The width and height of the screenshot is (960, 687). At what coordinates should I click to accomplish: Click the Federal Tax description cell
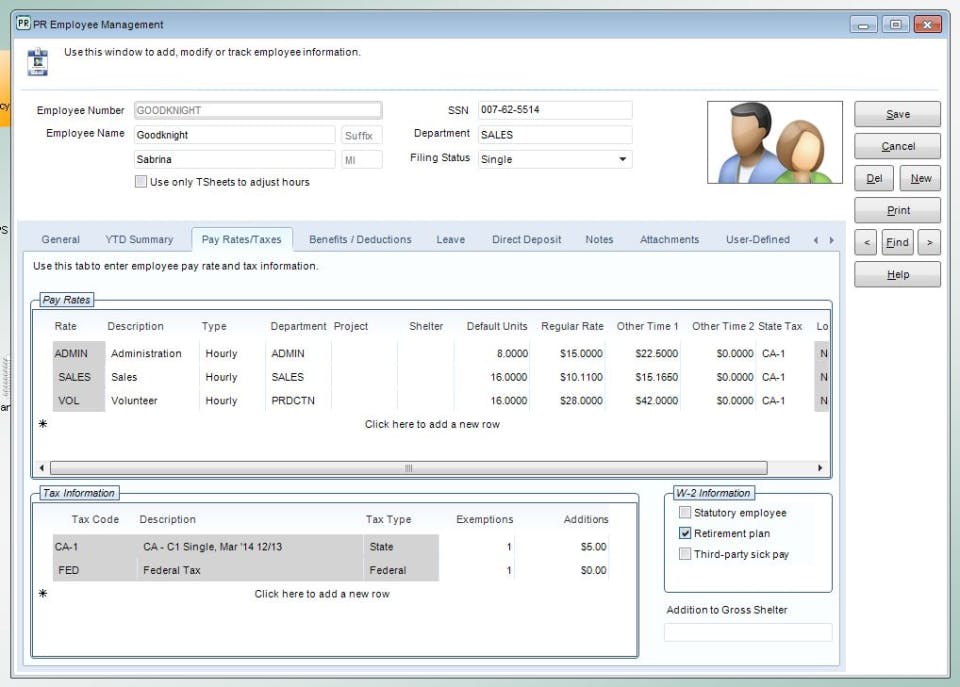coord(250,570)
